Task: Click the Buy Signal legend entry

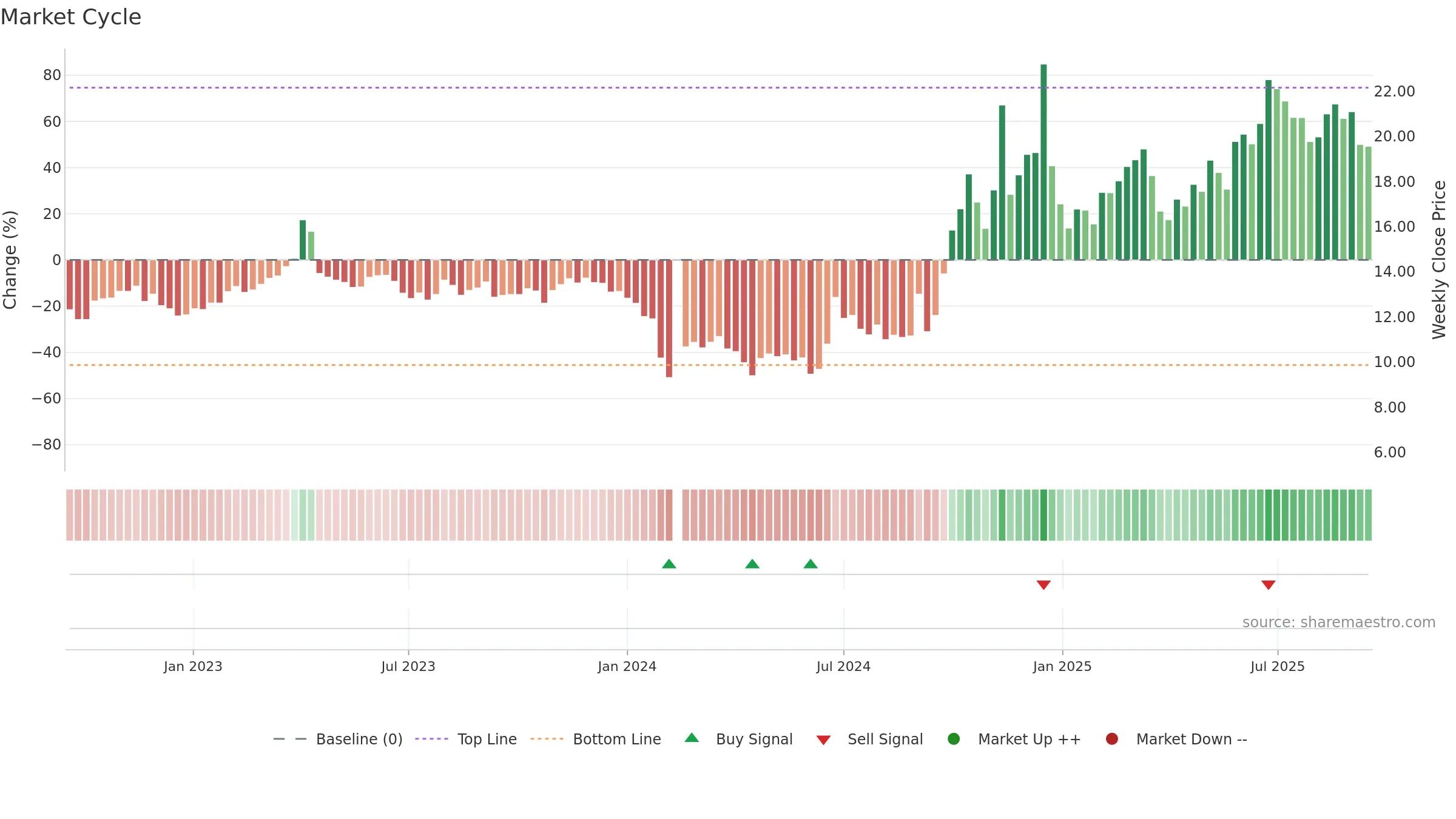Action: [738, 739]
